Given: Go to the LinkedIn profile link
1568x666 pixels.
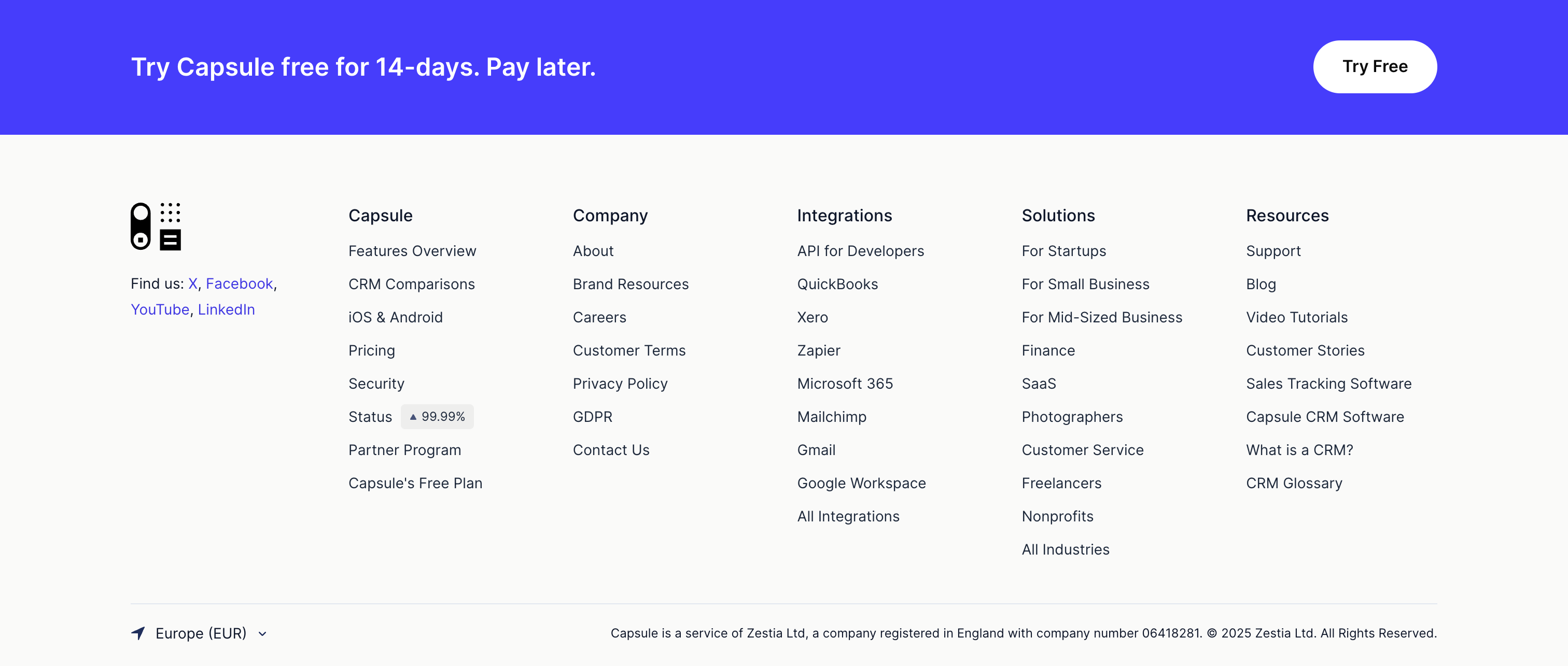Looking at the screenshot, I should [227, 309].
